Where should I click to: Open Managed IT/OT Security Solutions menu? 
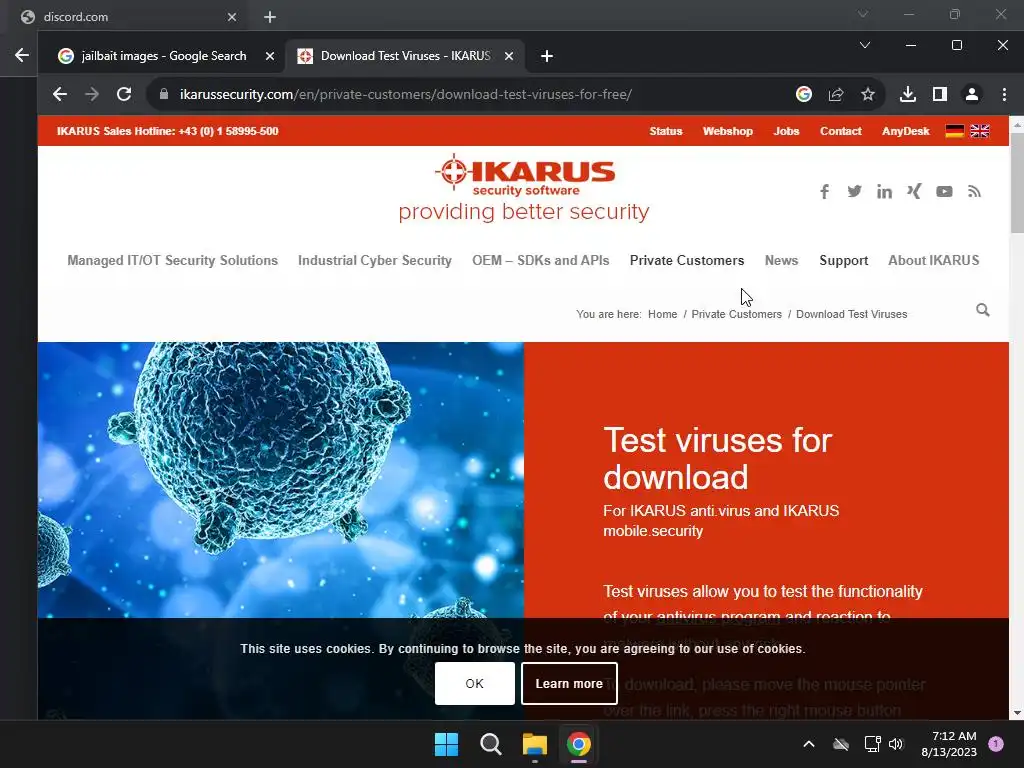[172, 260]
